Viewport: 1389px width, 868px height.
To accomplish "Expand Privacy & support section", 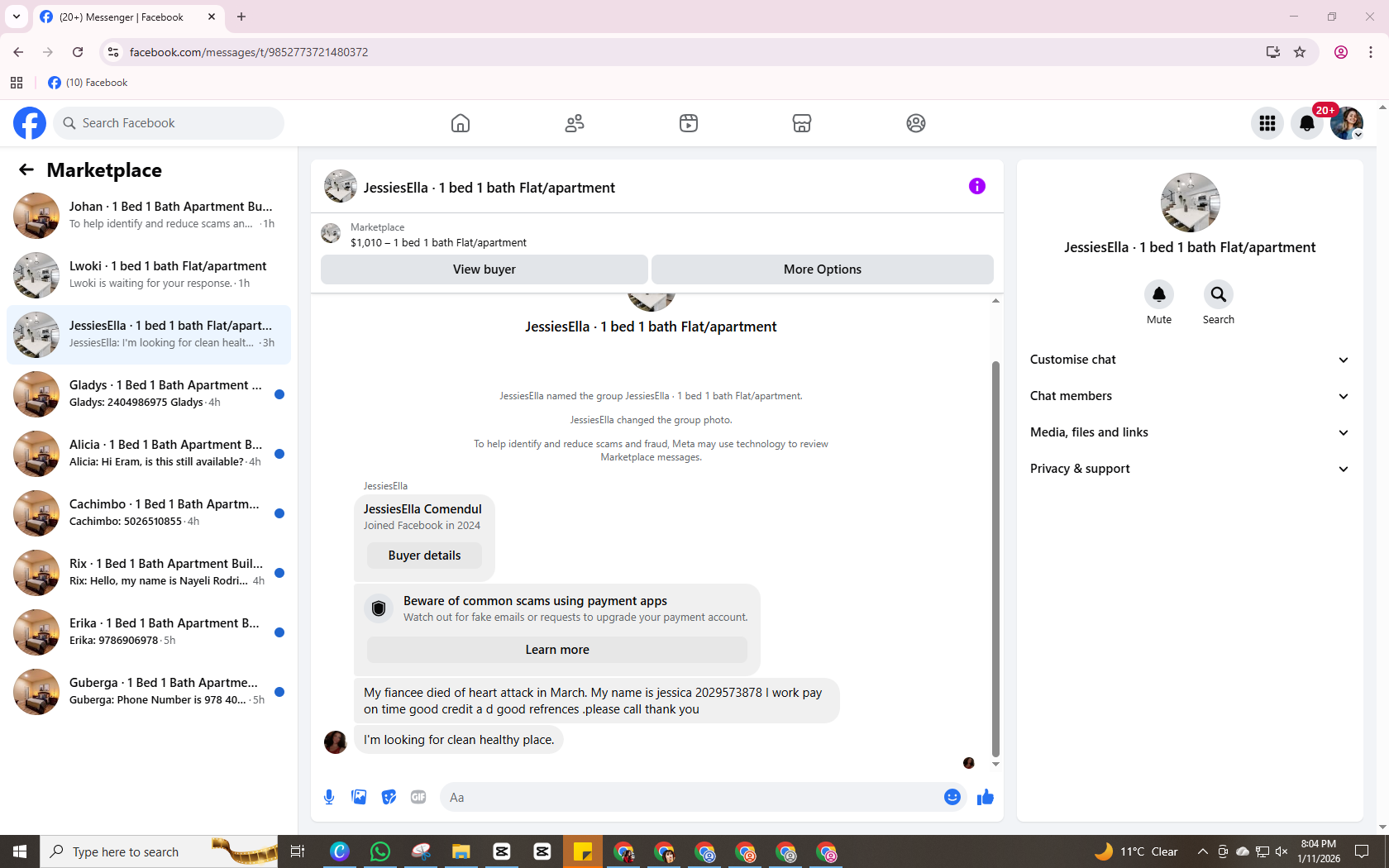I will point(1190,469).
